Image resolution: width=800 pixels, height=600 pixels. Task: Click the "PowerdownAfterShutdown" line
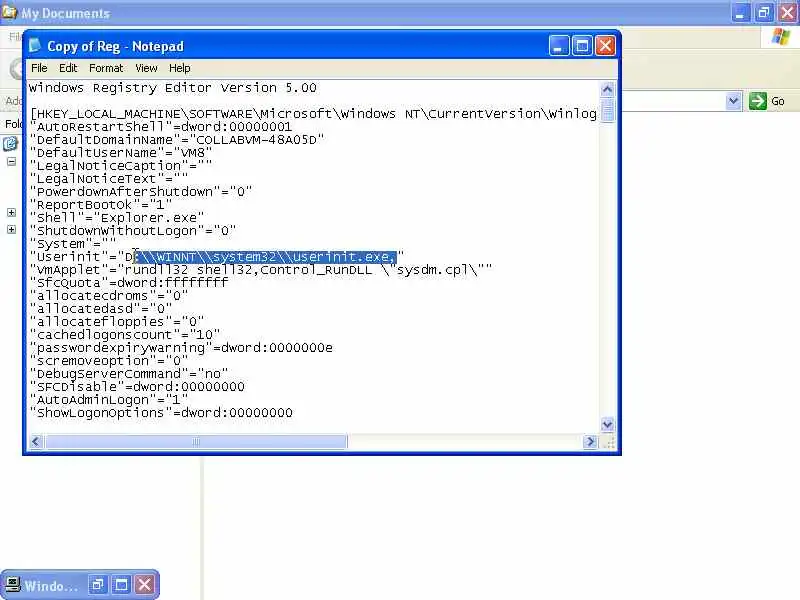coord(141,192)
